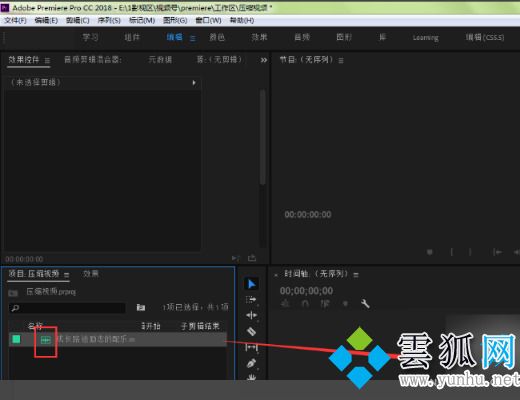Switch to the 学习 workspace

pos(90,37)
